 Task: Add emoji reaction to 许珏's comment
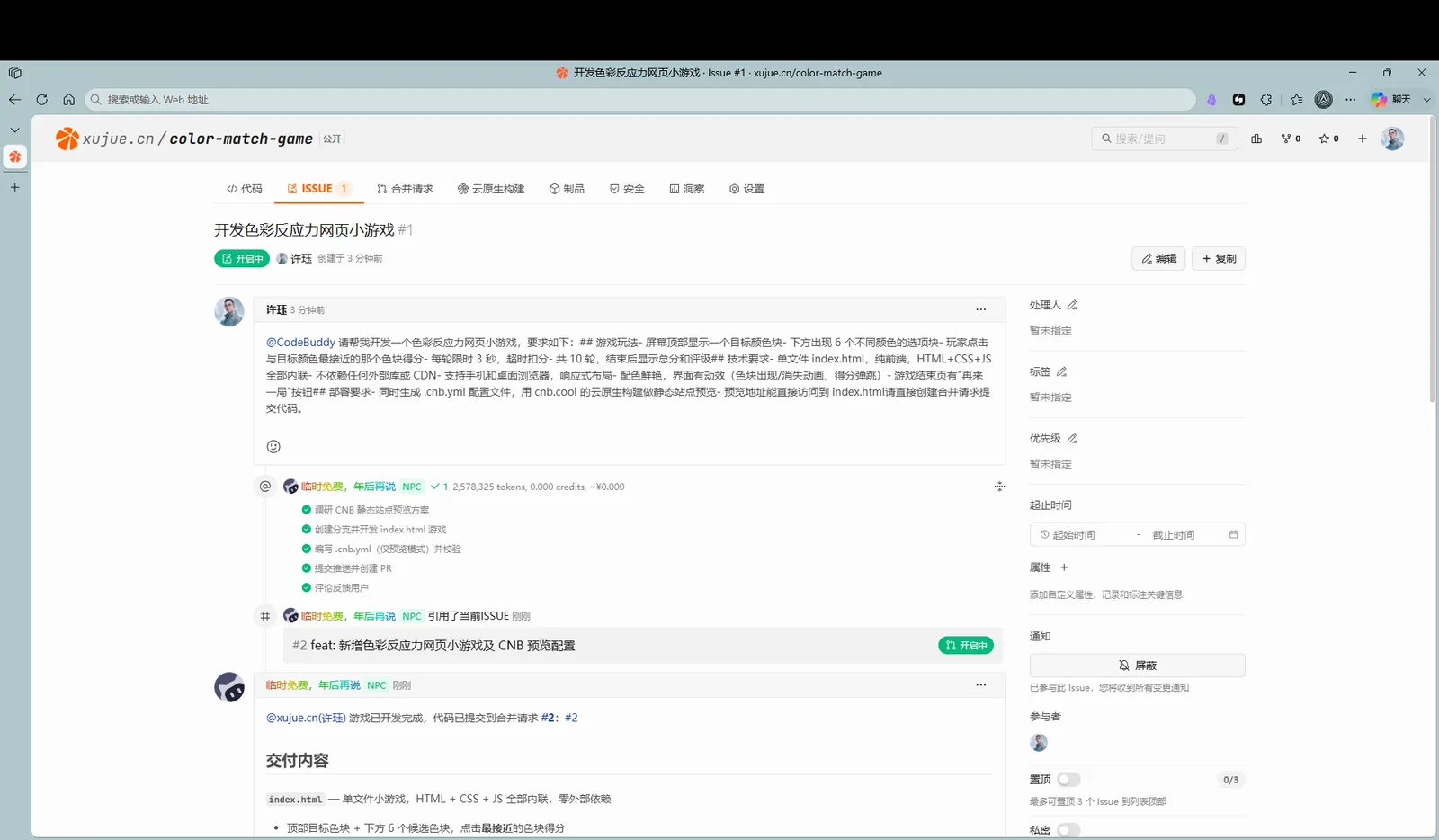click(273, 446)
